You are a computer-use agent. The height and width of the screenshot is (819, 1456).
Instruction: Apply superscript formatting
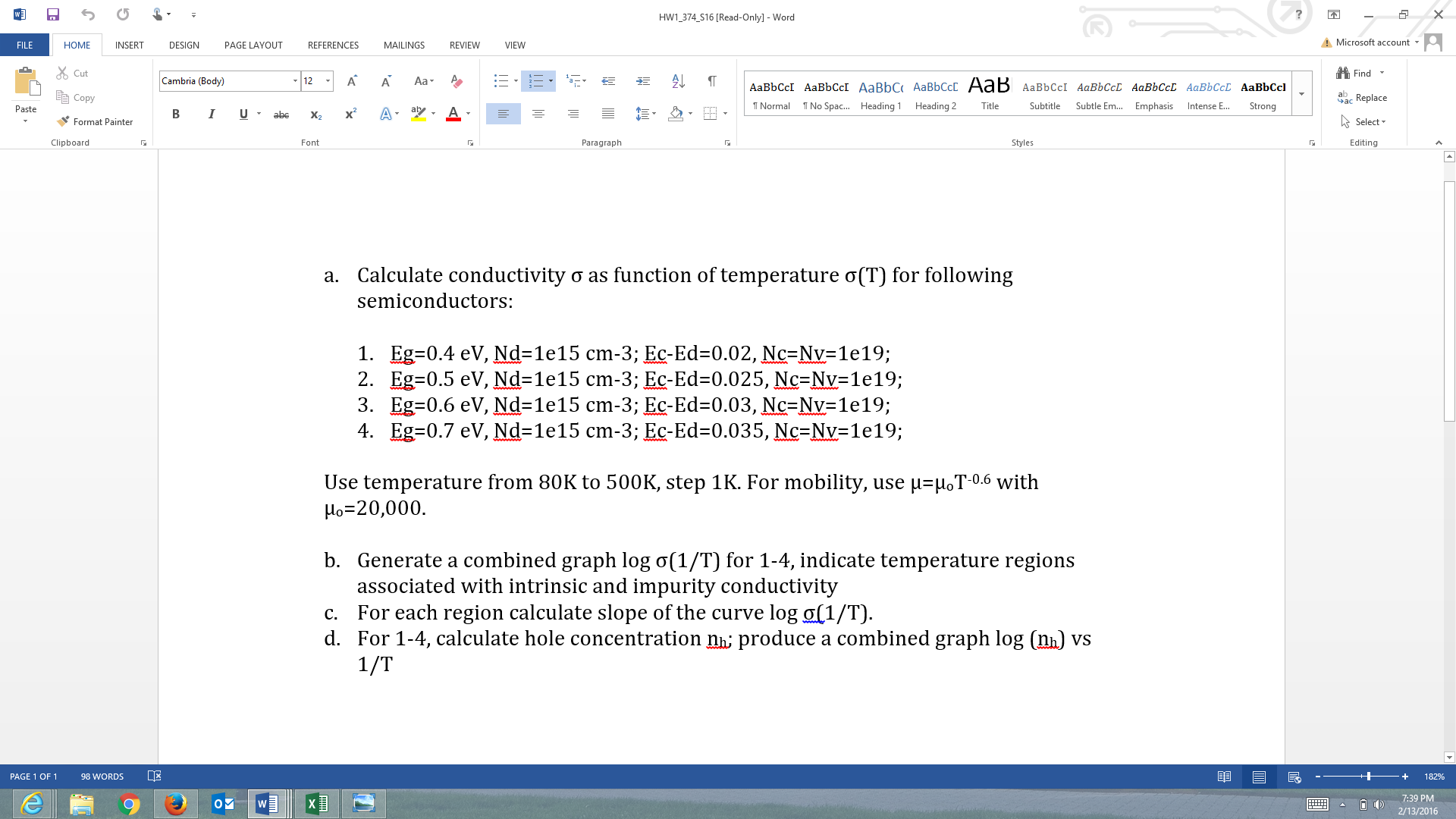349,114
